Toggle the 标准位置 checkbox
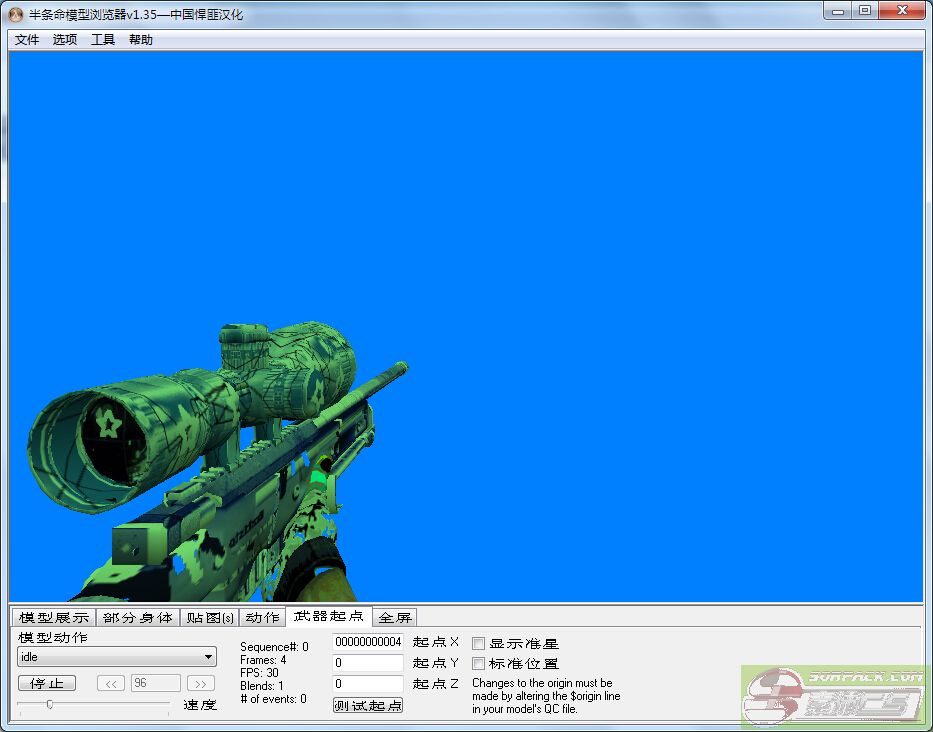The height and width of the screenshot is (732, 933). coord(479,663)
